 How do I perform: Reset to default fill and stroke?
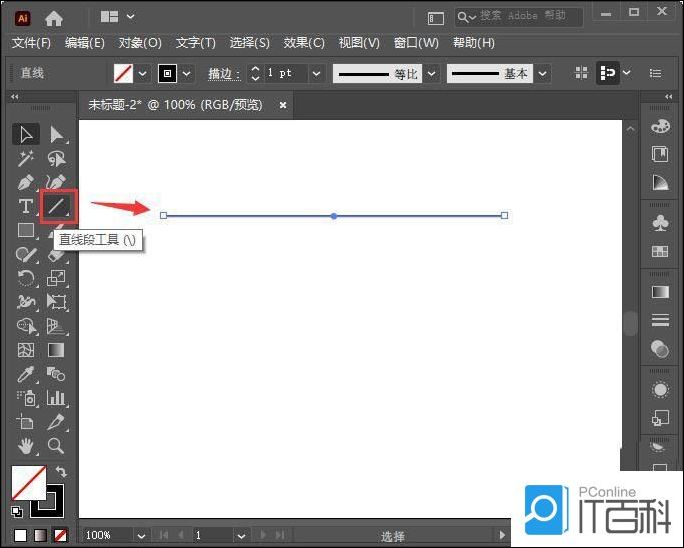(x=17, y=511)
